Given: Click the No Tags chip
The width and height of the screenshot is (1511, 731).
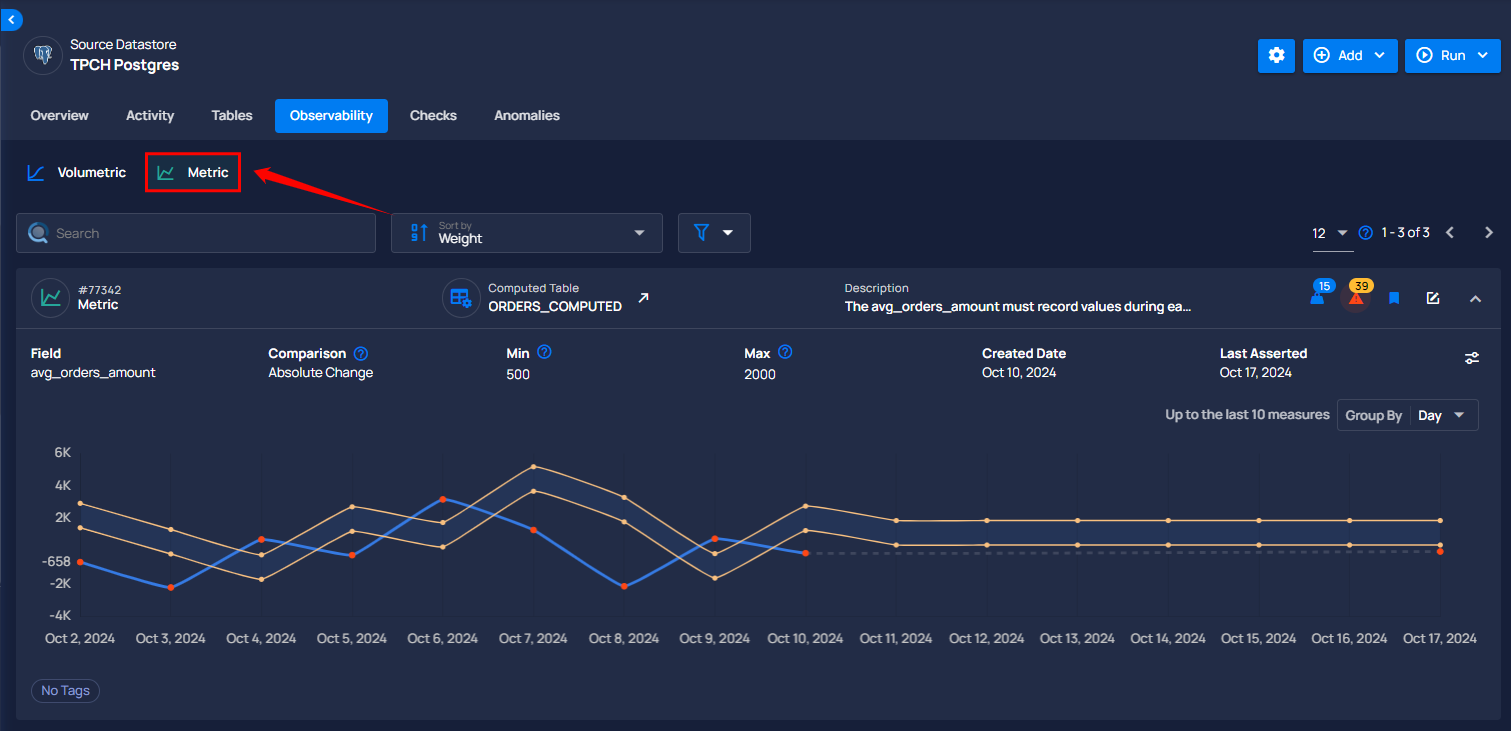Looking at the screenshot, I should [x=65, y=691].
